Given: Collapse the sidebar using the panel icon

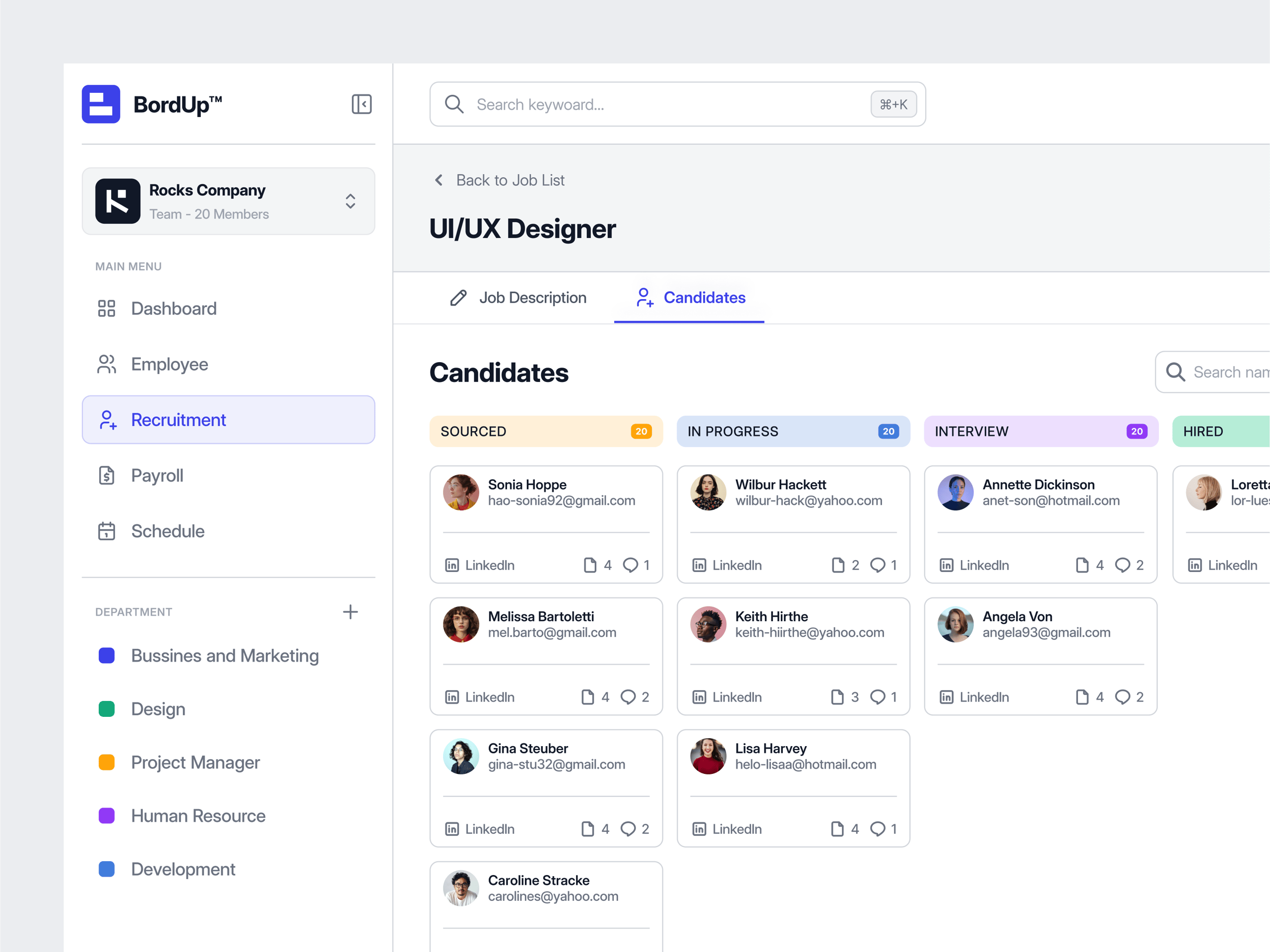Looking at the screenshot, I should point(361,104).
